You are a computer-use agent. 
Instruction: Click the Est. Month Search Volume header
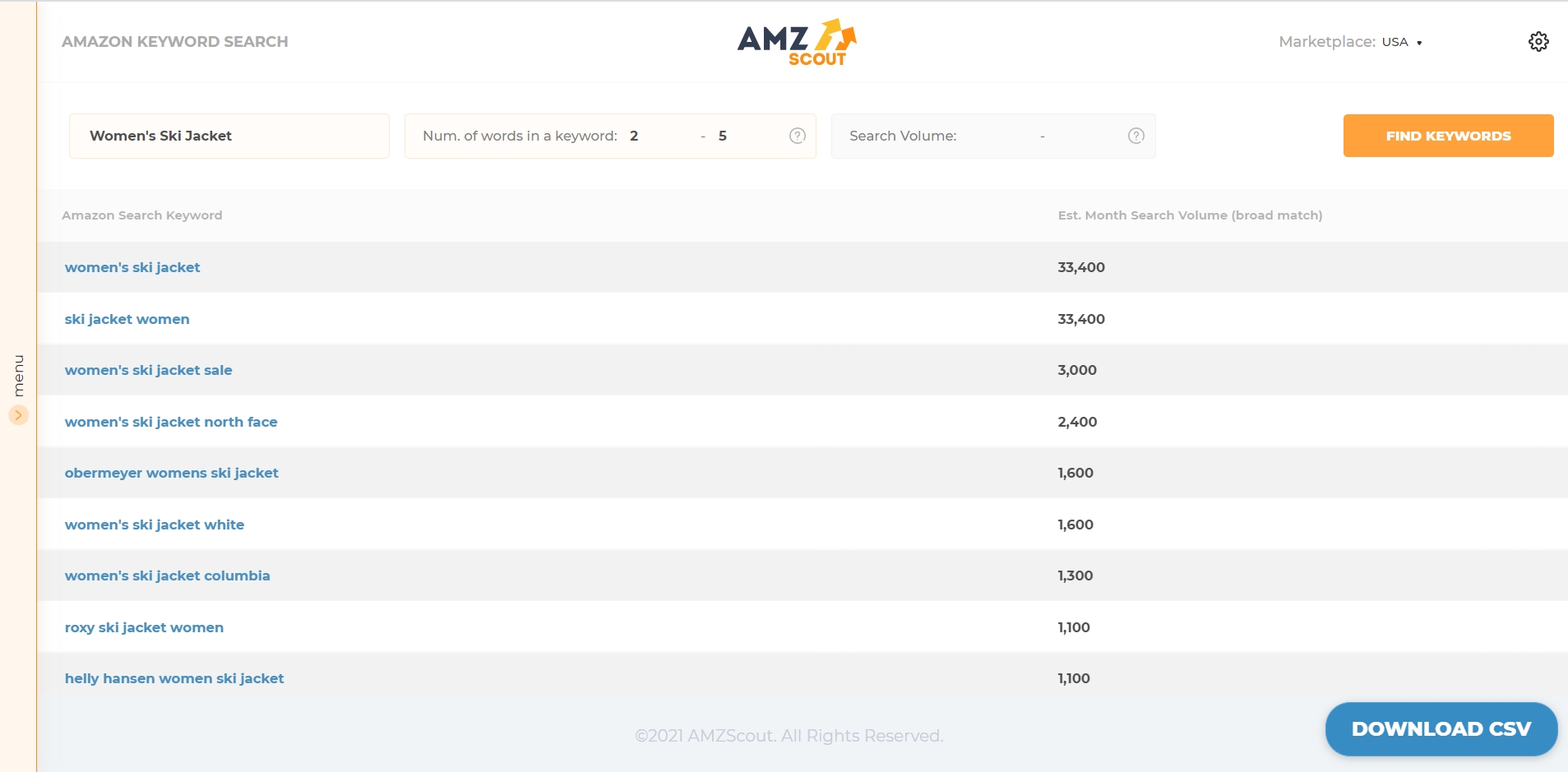pos(1189,215)
